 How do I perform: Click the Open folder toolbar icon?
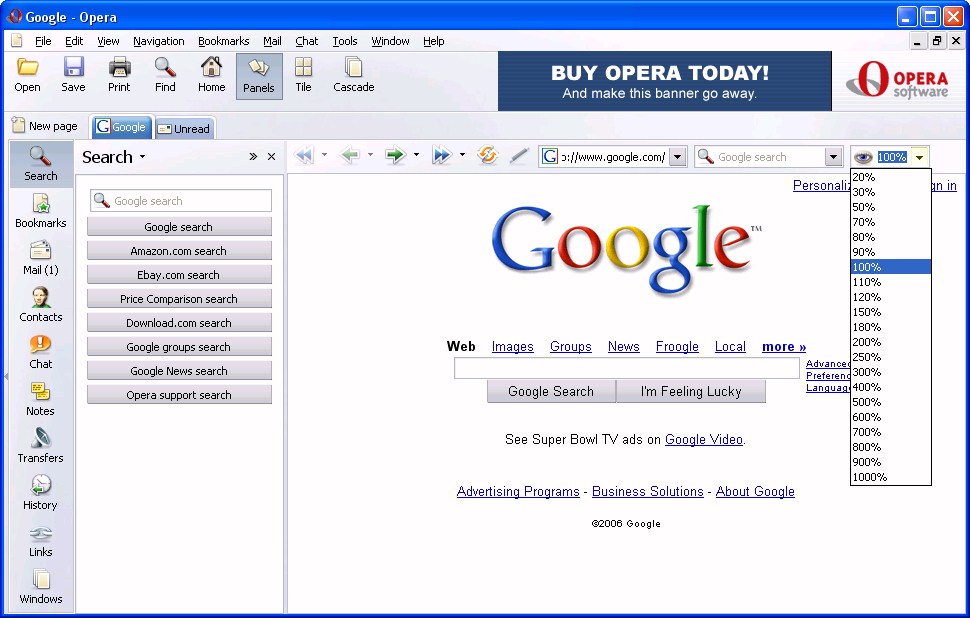pos(27,67)
